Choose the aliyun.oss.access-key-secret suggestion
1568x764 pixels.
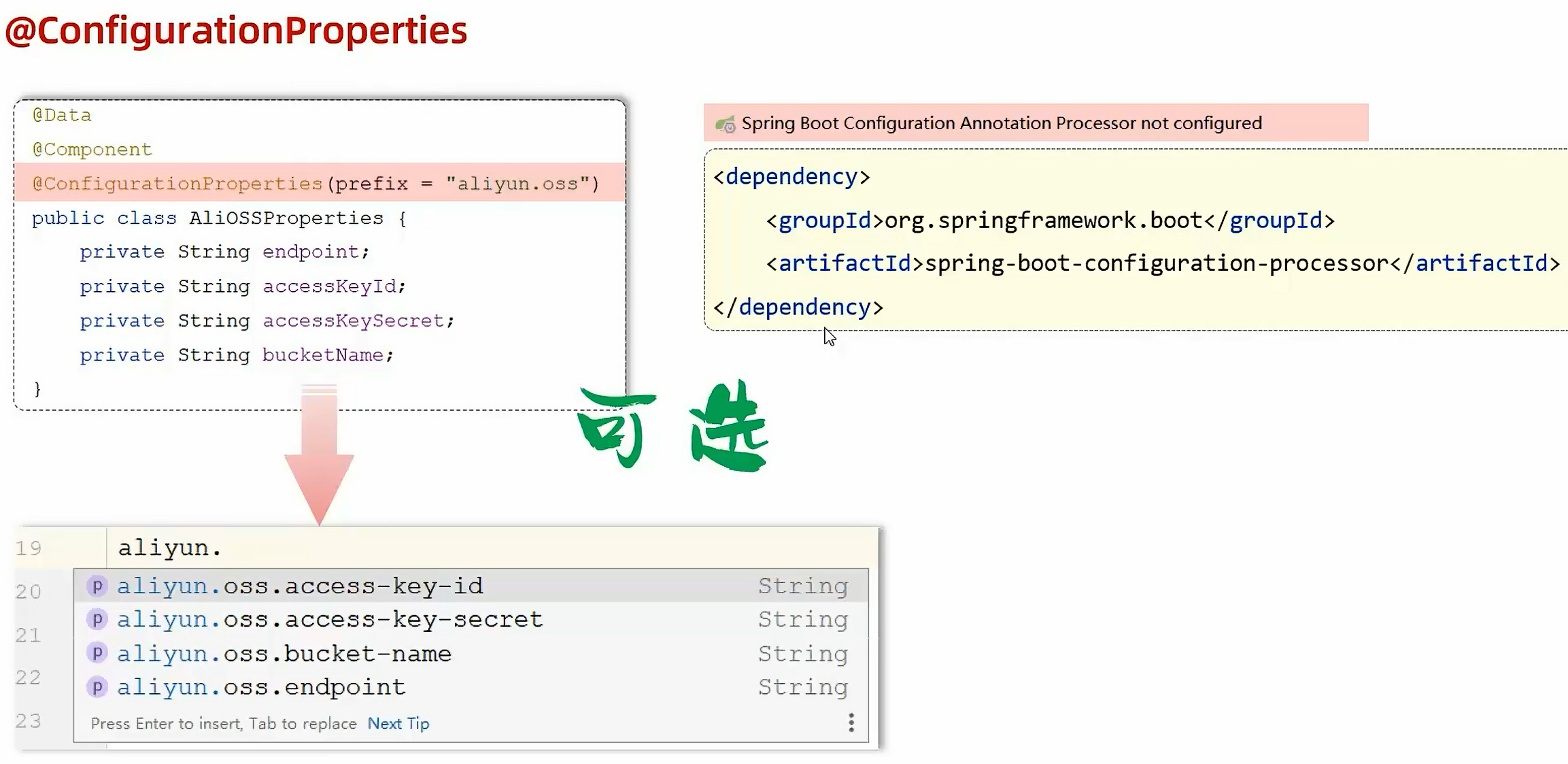pos(330,619)
